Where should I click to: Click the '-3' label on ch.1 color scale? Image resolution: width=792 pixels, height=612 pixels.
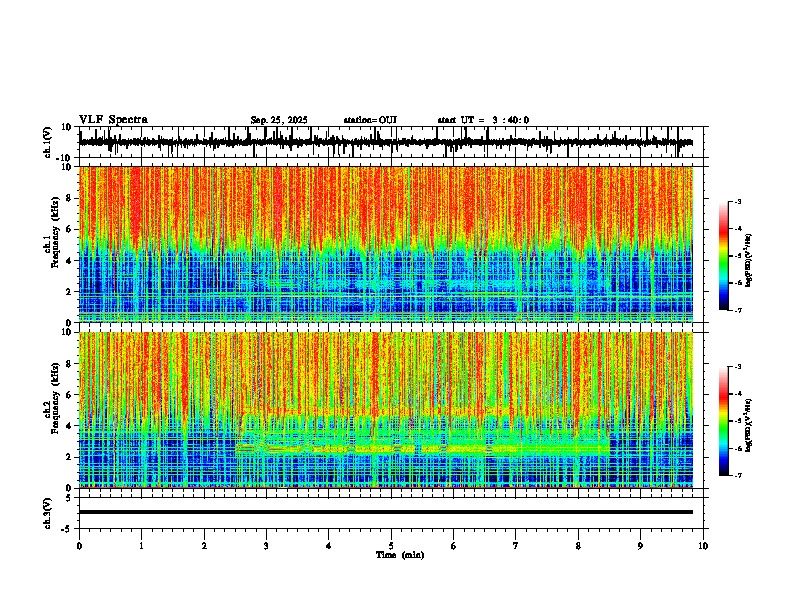738,201
